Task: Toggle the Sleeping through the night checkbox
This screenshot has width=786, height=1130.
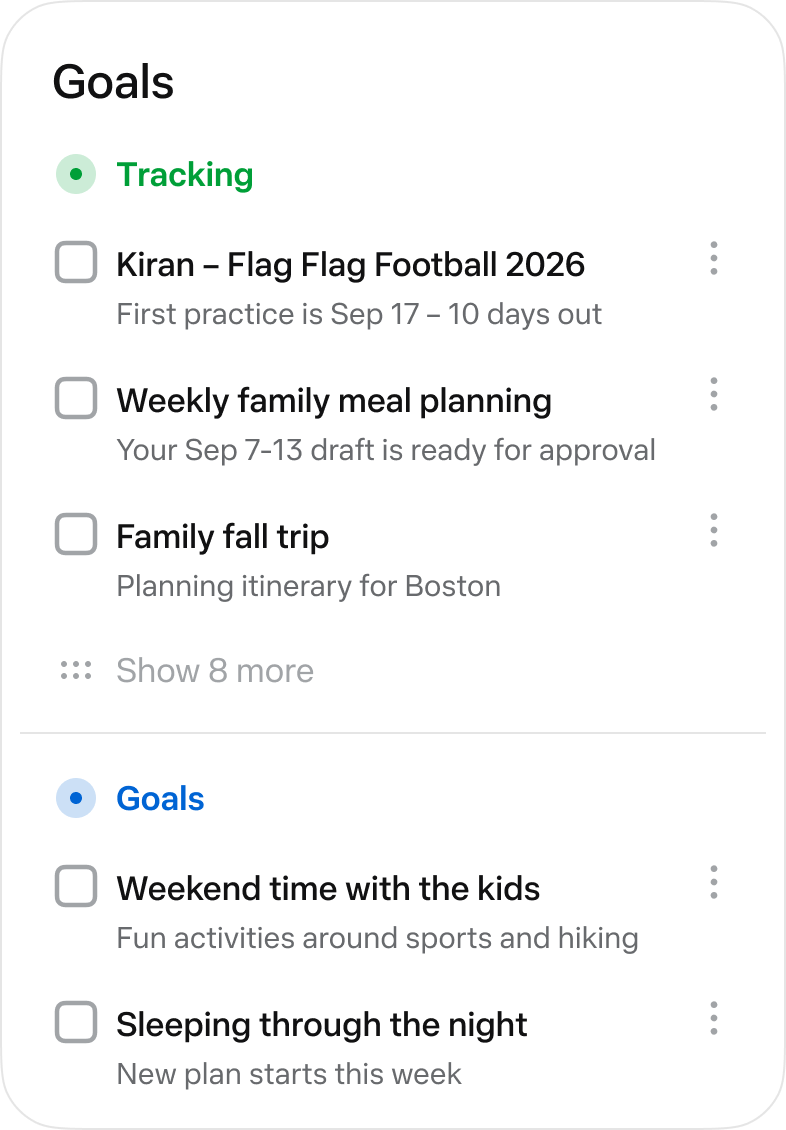Action: pos(76,1022)
